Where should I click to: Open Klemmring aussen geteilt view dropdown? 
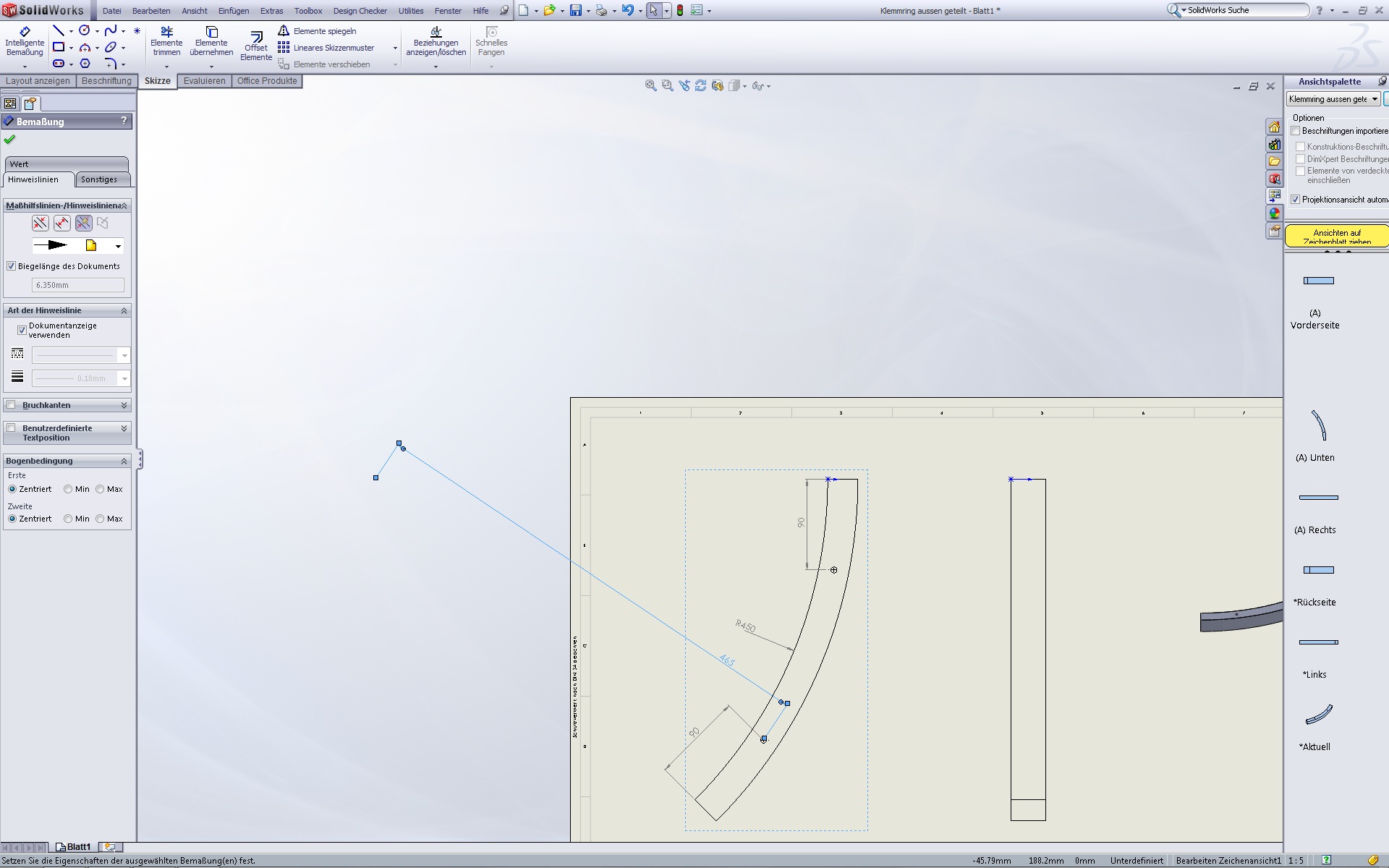tap(1375, 99)
